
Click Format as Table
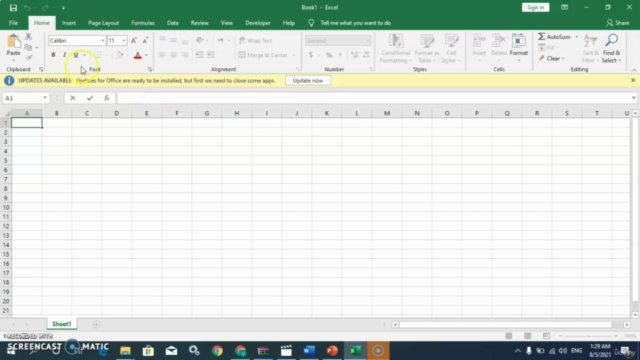click(x=427, y=49)
